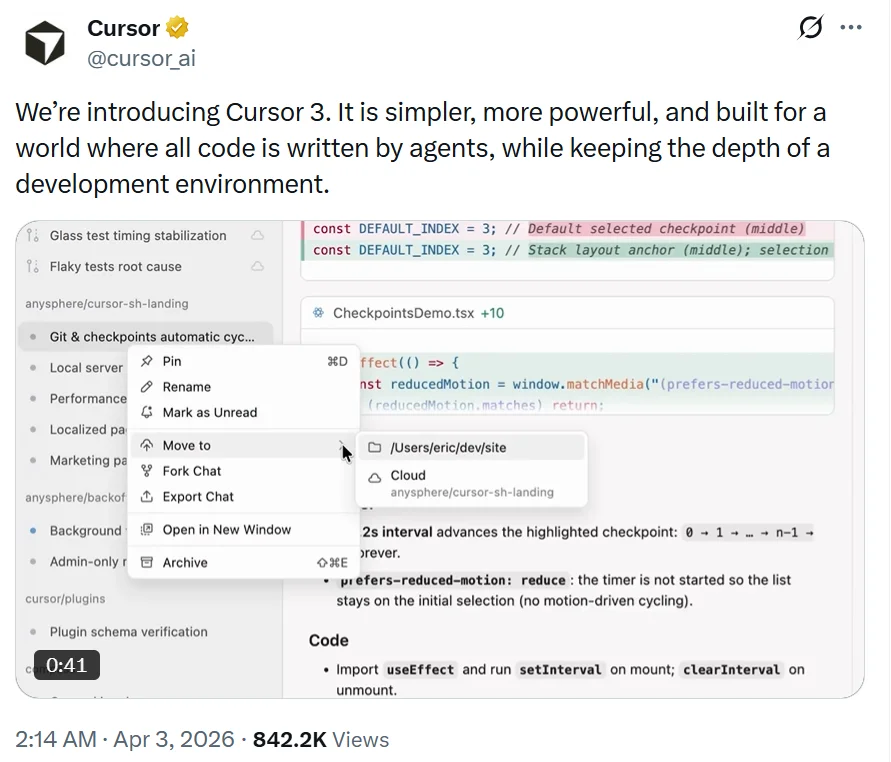Screen dimensions: 891x762
Task: Click the Mark as Unread icon
Action: click(147, 412)
